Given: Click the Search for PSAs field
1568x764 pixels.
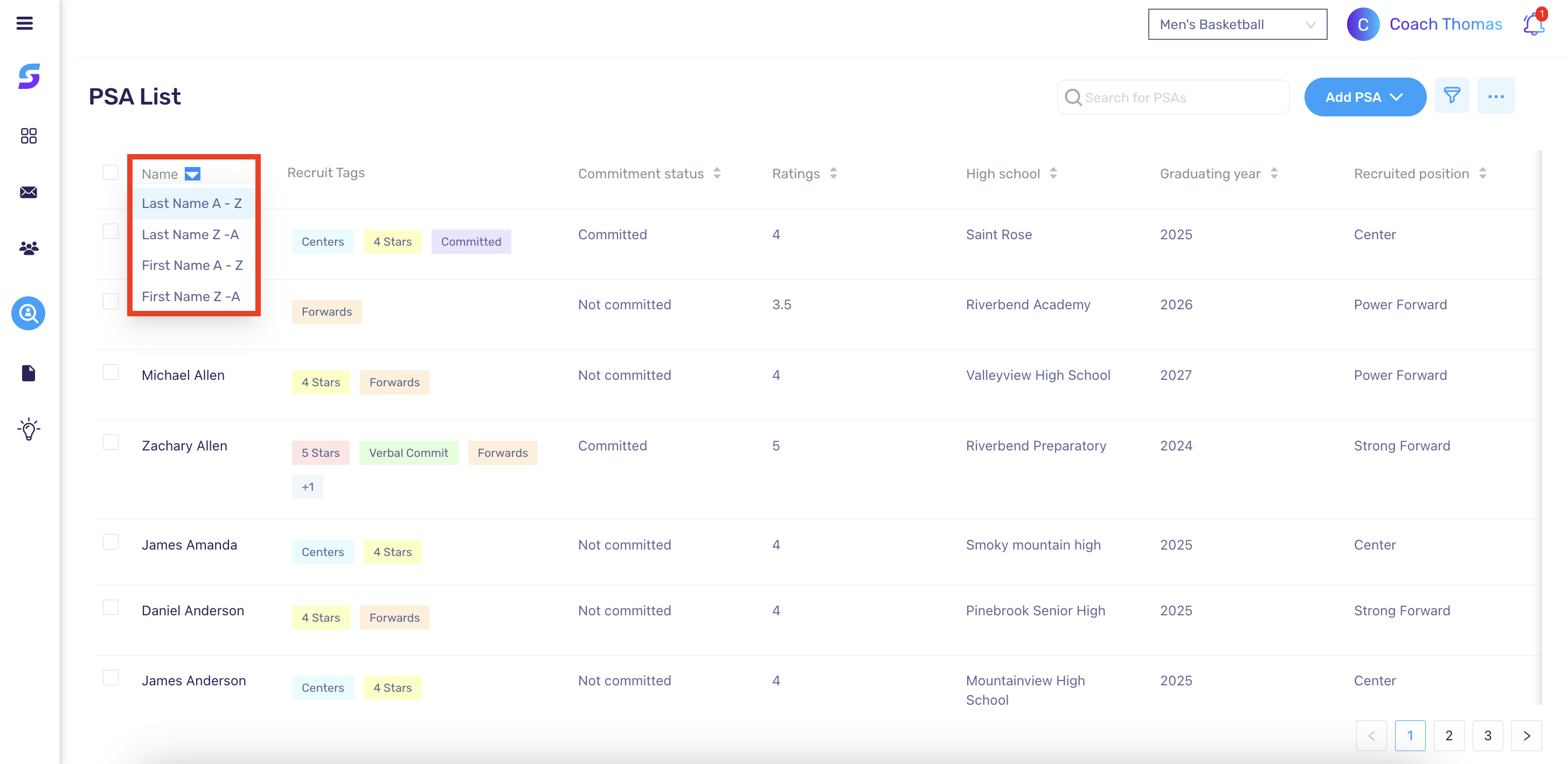Looking at the screenshot, I should tap(1173, 98).
